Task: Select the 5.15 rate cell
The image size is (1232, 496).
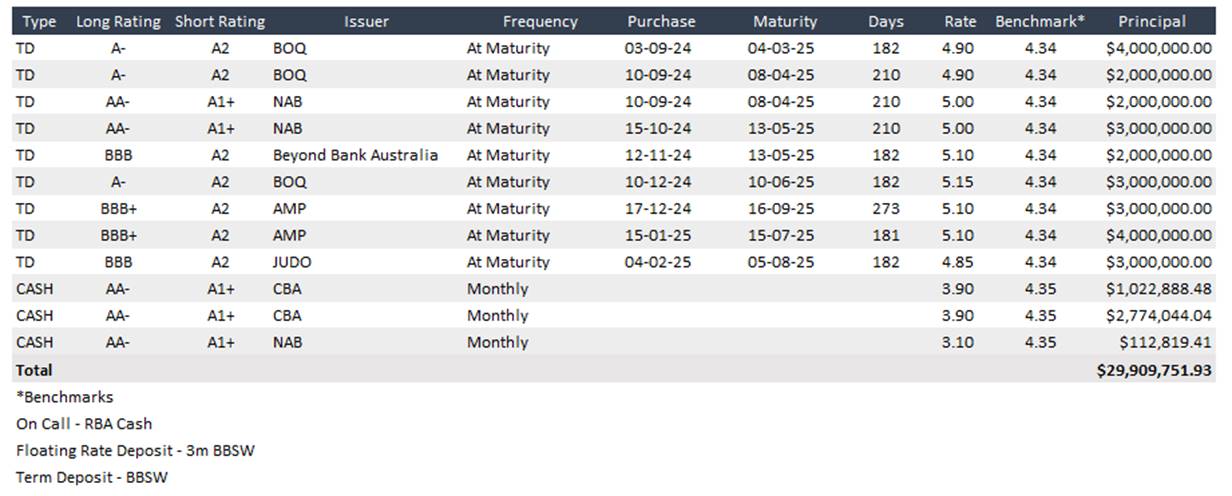Action: pyautogui.click(x=960, y=182)
